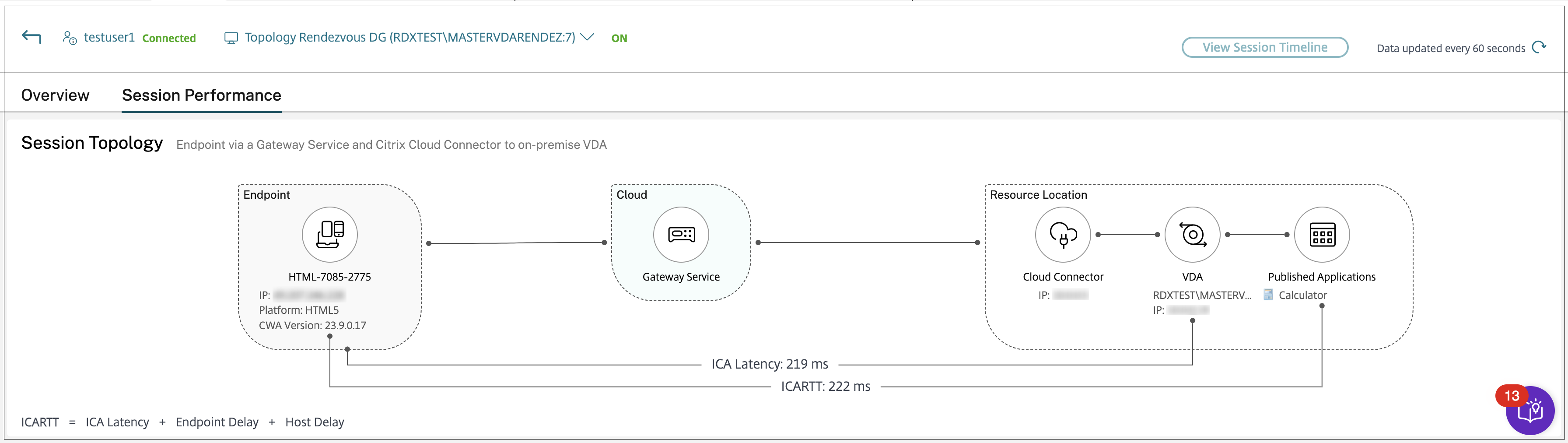This screenshot has width=1568, height=443.
Task: Select the Session Performance tab
Action: coord(201,95)
